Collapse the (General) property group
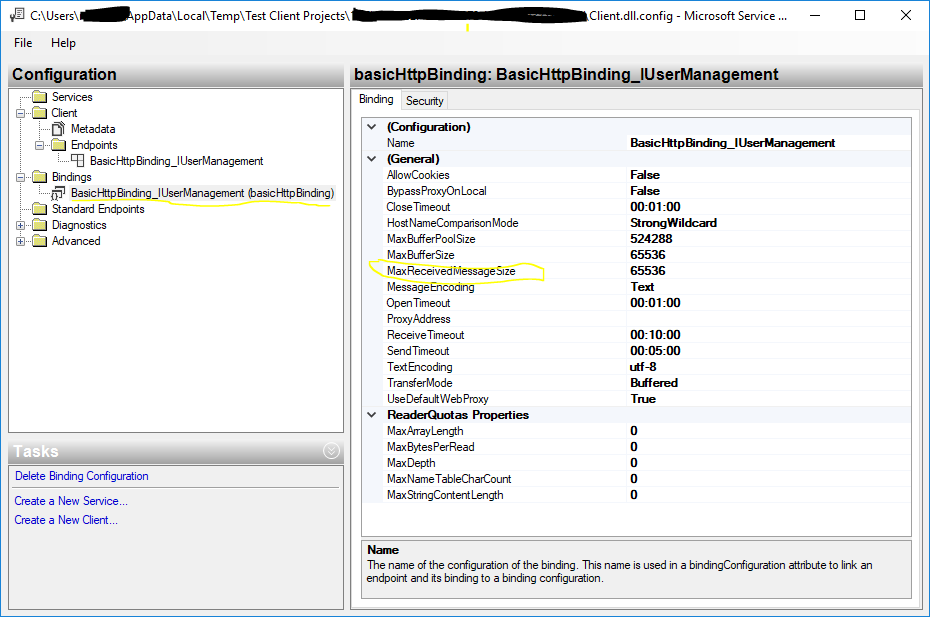This screenshot has width=930, height=617. coord(372,159)
